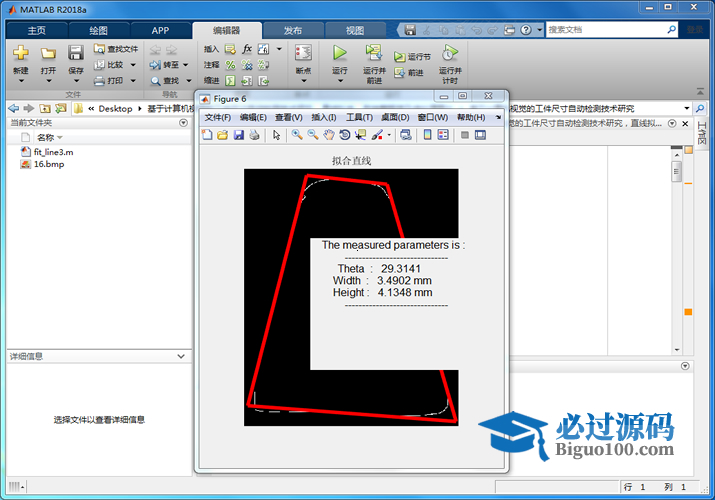Click the 新建 (New) plus icon
Screen dimensions: 715x500
point(21,53)
